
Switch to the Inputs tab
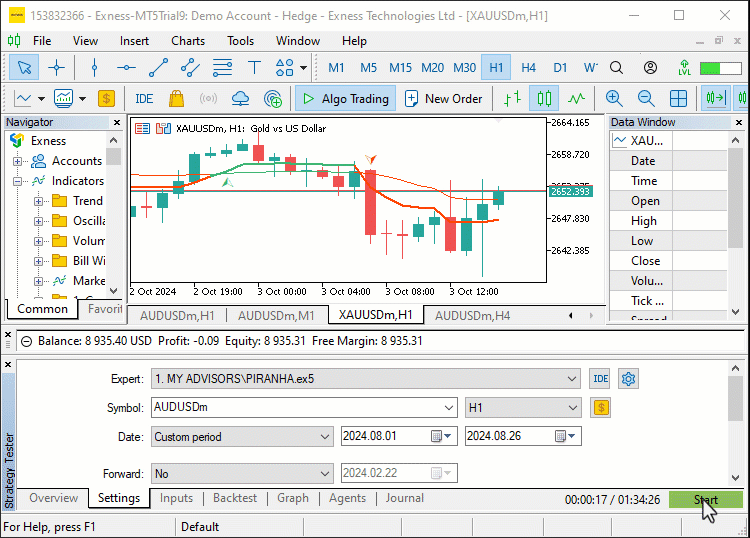(x=176, y=498)
